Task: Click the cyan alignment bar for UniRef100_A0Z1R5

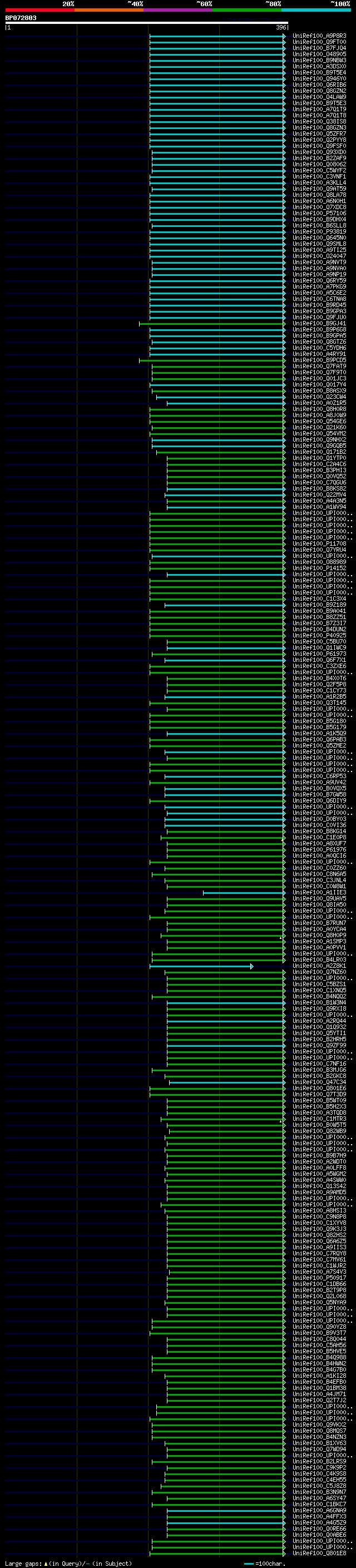Action: point(226,403)
